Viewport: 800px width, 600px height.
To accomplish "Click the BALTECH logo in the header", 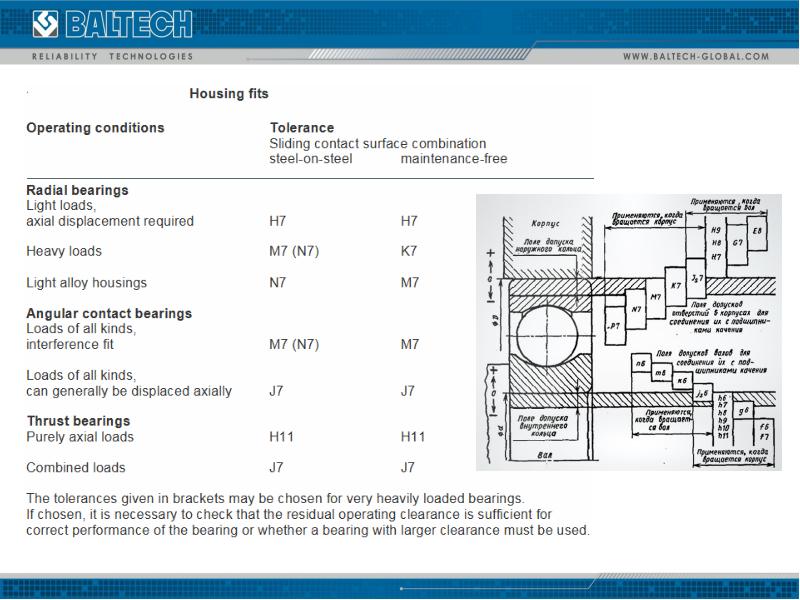I will coord(113,21).
